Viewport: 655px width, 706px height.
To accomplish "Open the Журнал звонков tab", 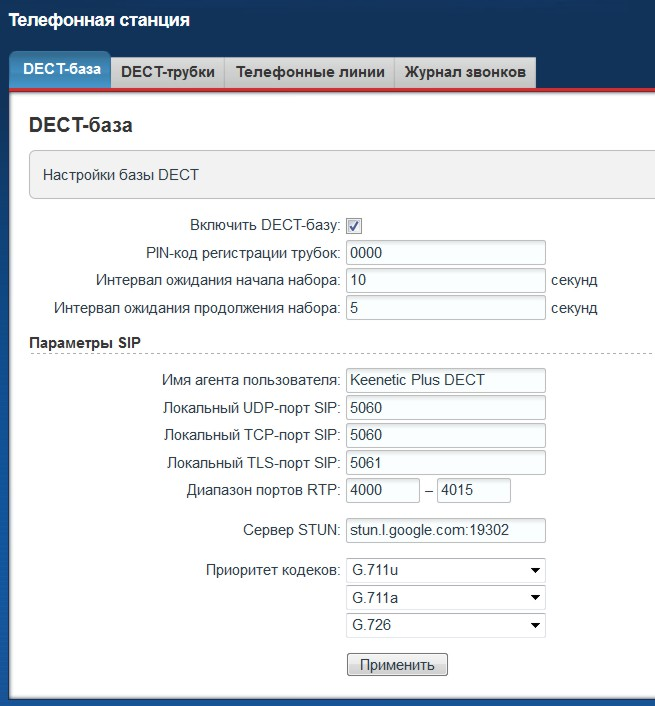I will pos(465,72).
